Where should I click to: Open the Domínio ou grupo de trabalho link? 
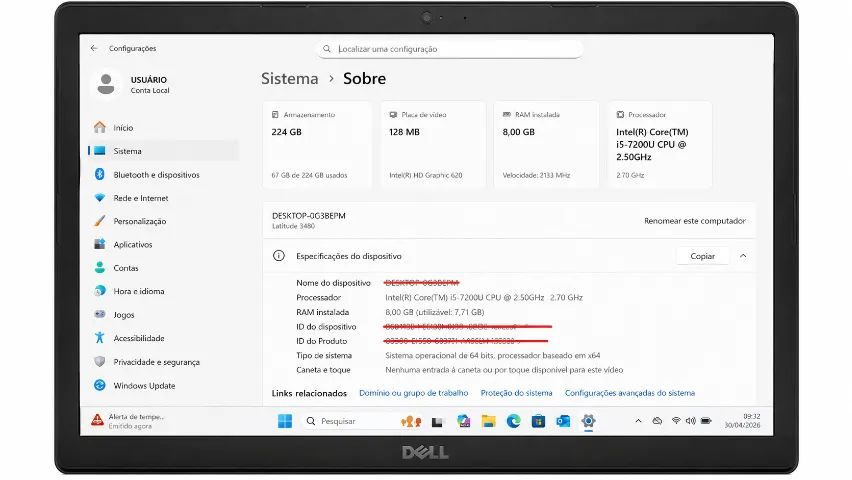point(414,393)
